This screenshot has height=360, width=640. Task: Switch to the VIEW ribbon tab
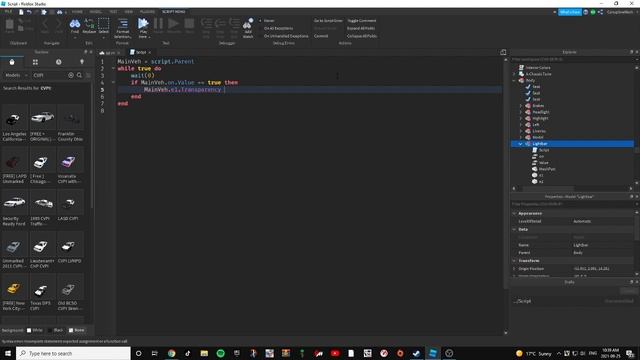(129, 12)
